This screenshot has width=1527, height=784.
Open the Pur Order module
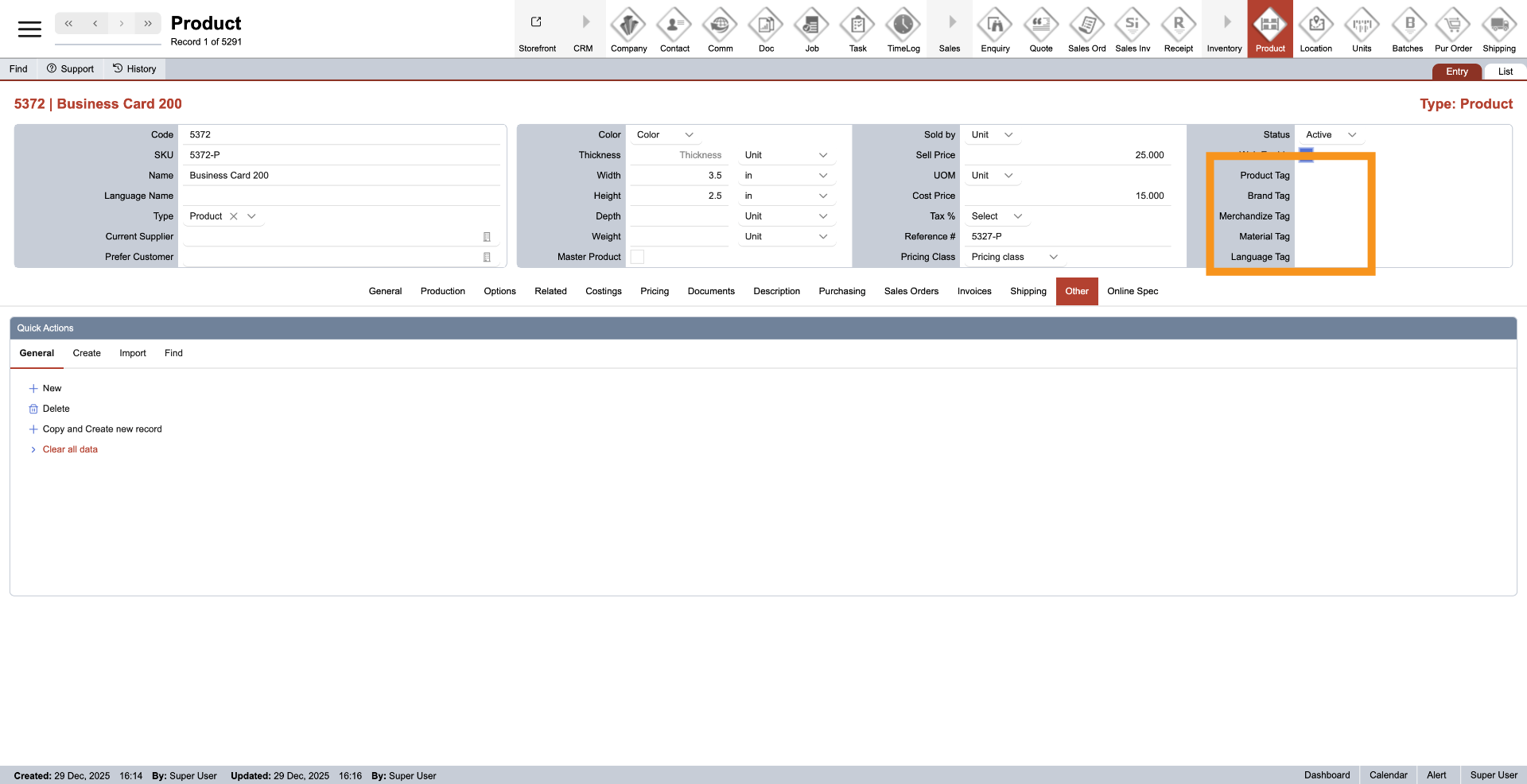[1453, 25]
